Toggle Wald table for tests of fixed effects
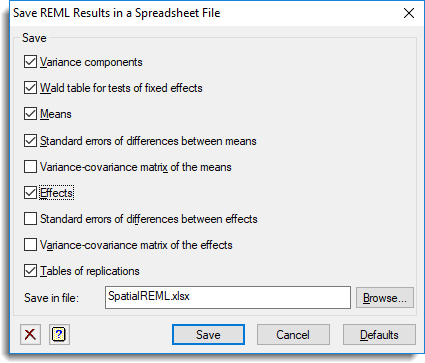Screen dimensions: 425x363 click(x=30, y=88)
